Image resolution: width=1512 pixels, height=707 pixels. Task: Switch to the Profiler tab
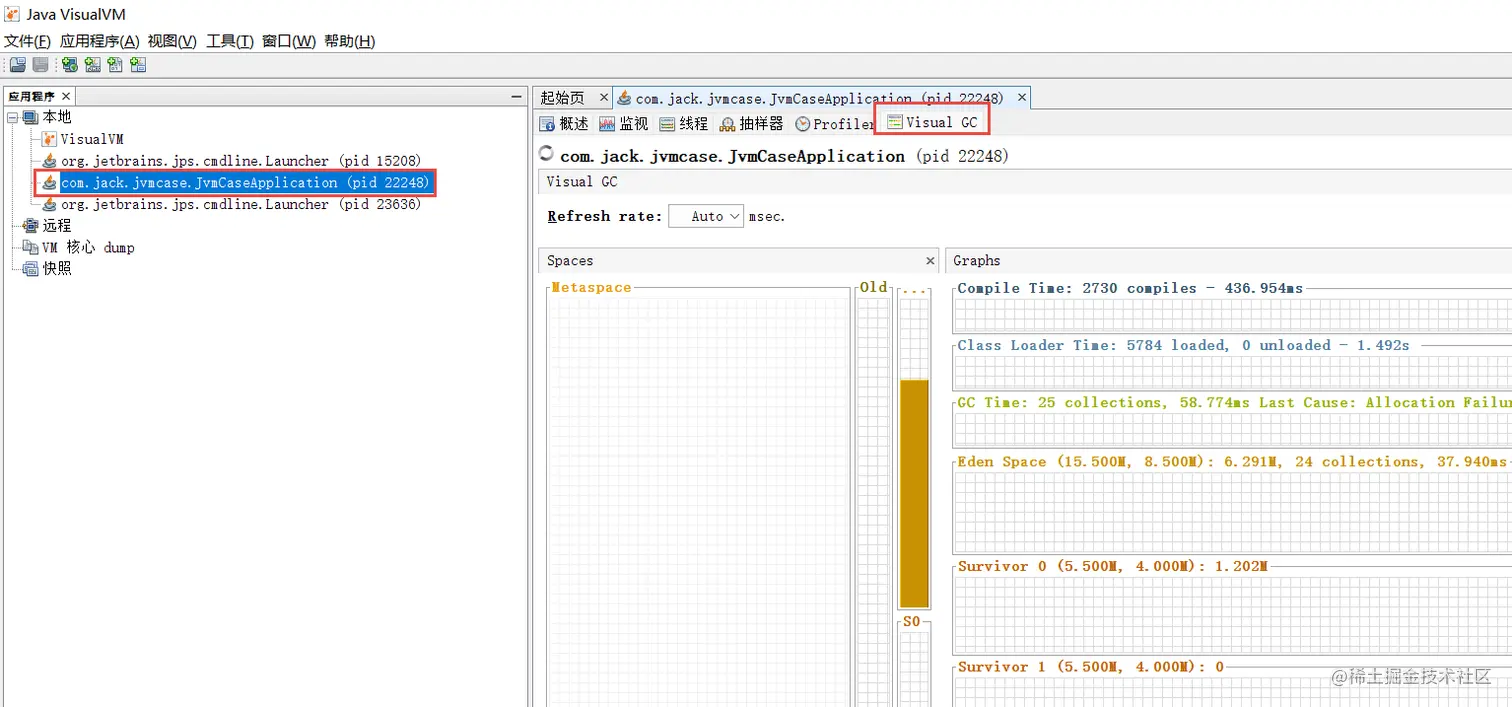tap(834, 124)
